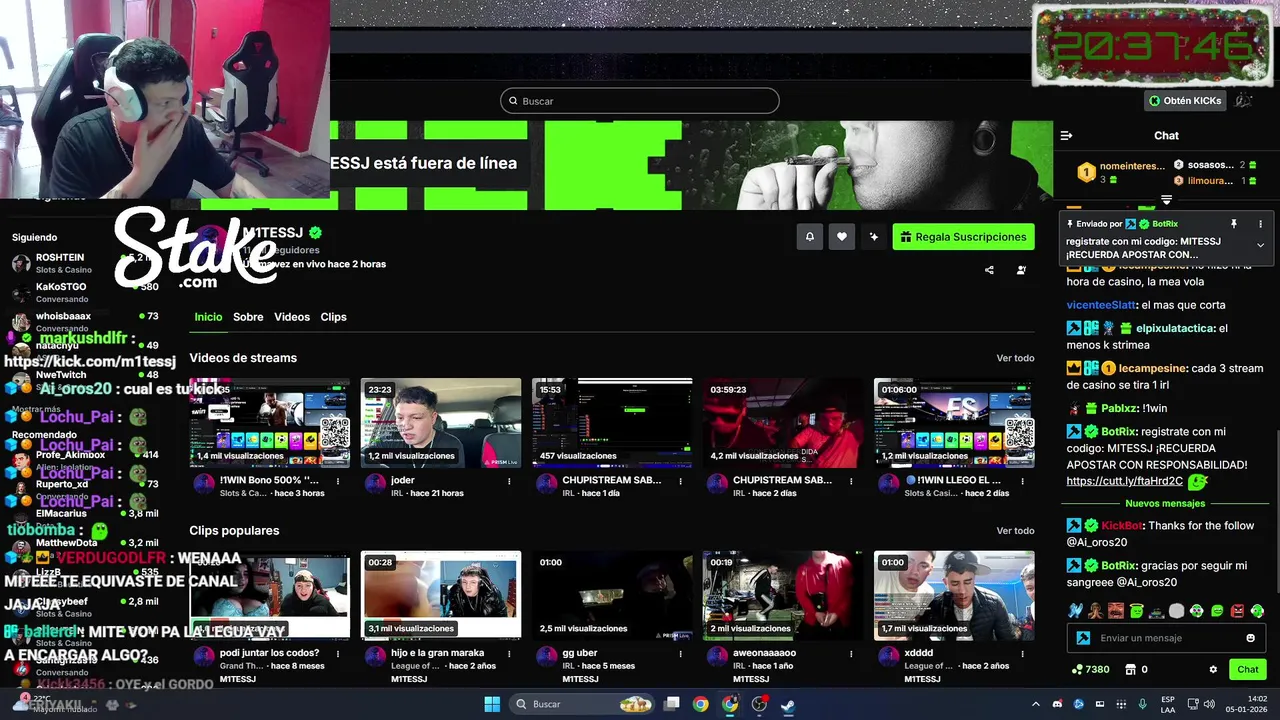Click BotRix username in pinned message

coord(1164,224)
